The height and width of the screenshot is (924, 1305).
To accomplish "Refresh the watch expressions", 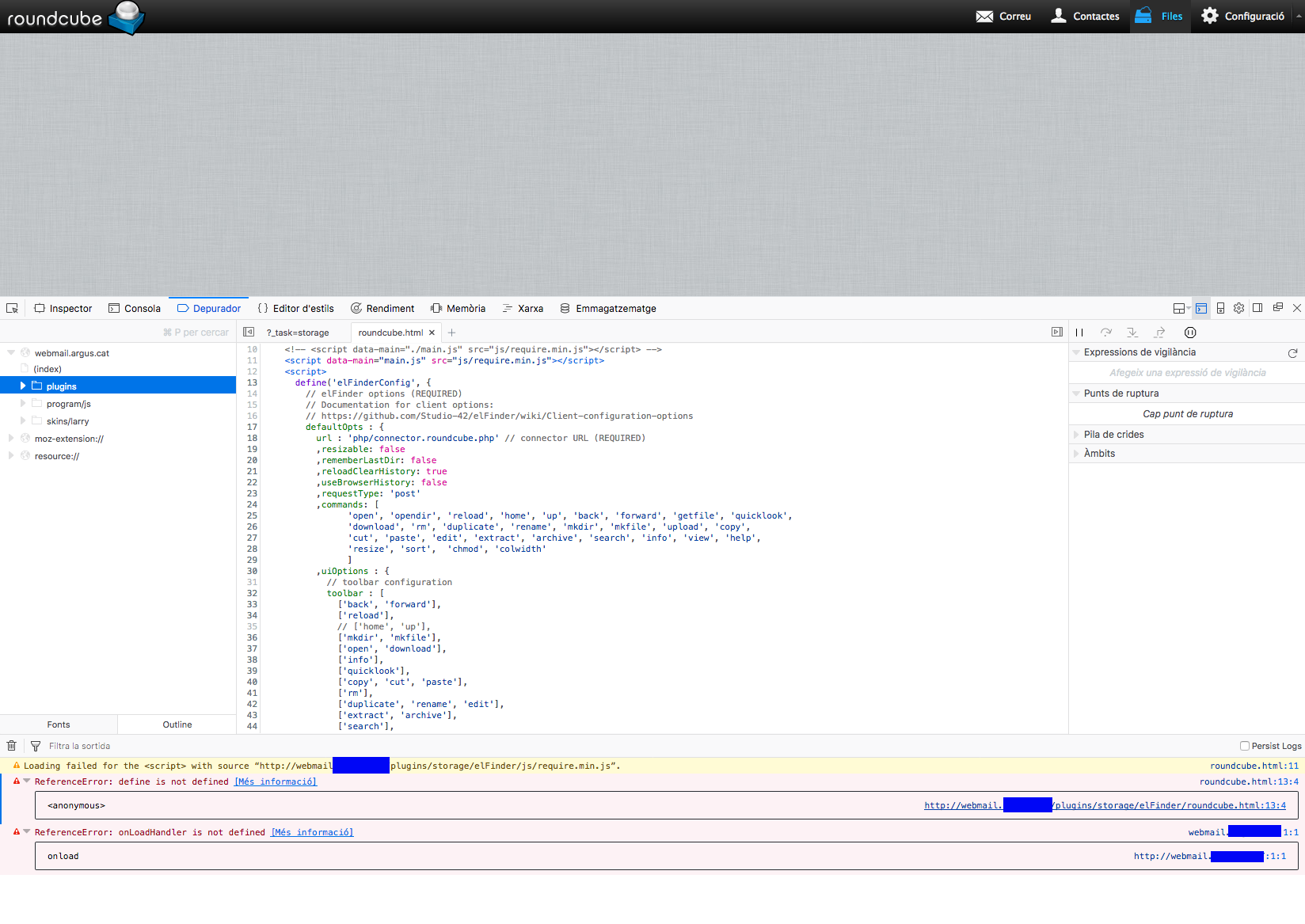I will pos(1292,353).
